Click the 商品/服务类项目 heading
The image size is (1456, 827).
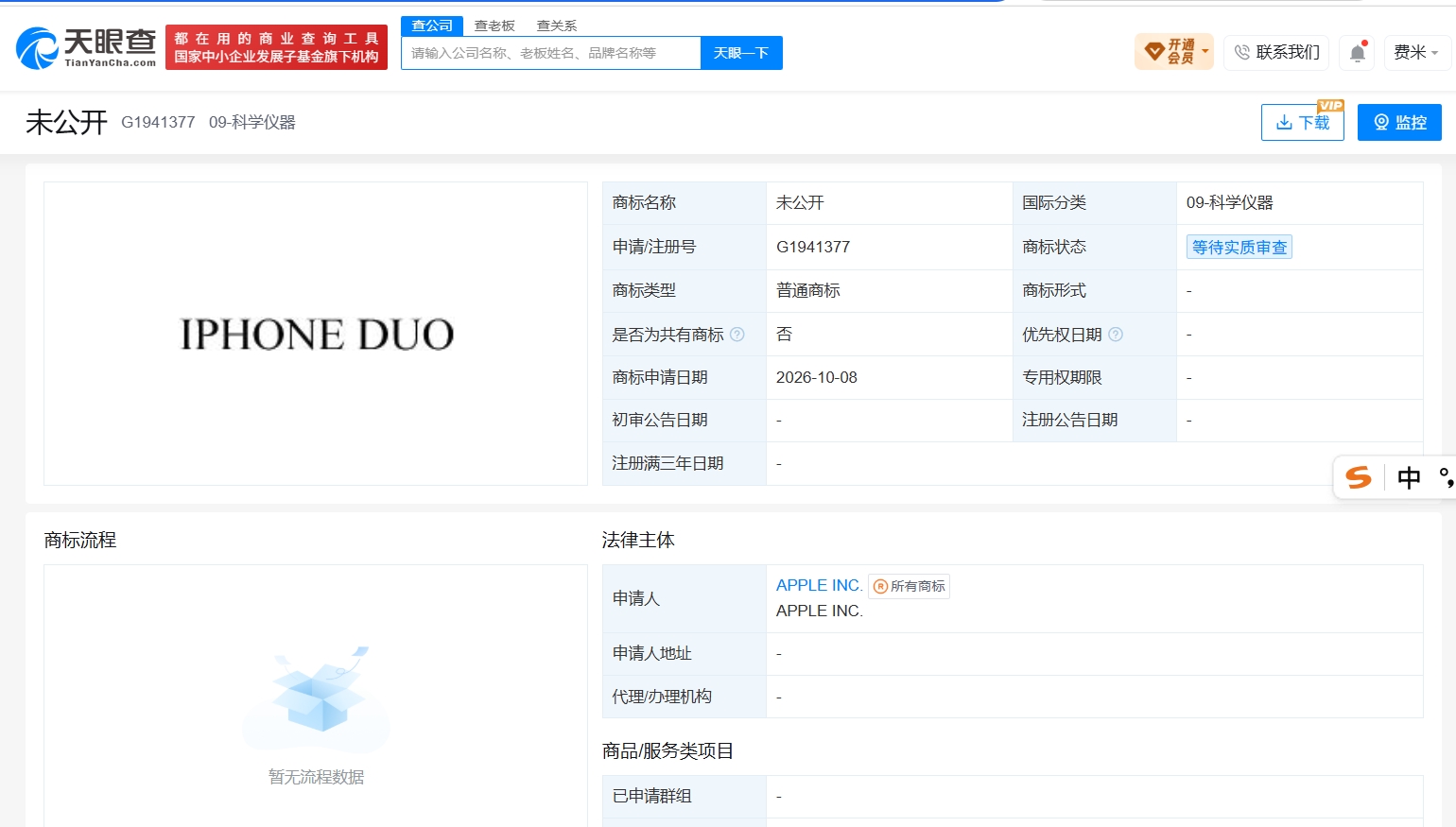click(x=668, y=750)
